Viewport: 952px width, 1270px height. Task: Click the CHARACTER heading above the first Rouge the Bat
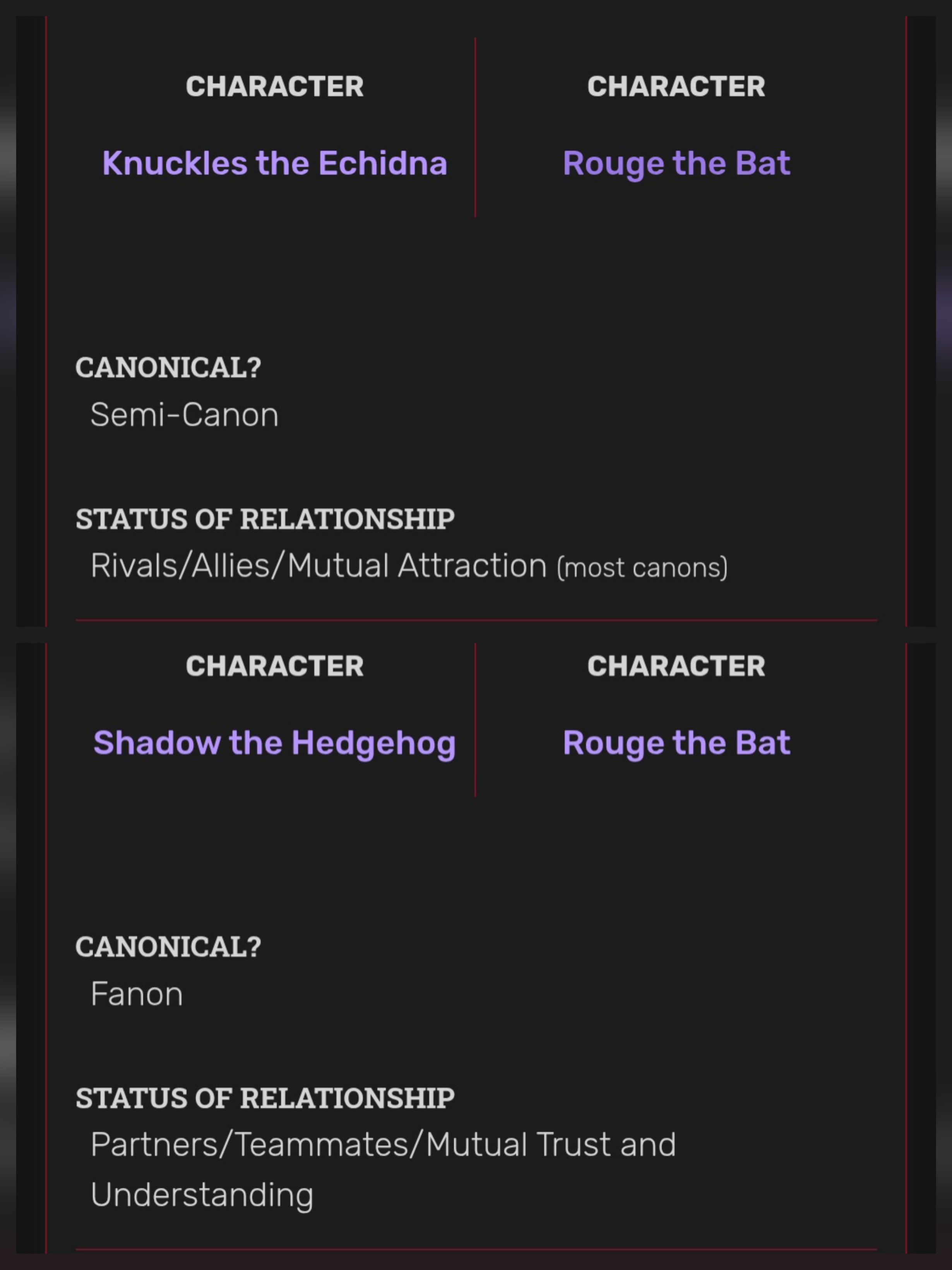676,87
